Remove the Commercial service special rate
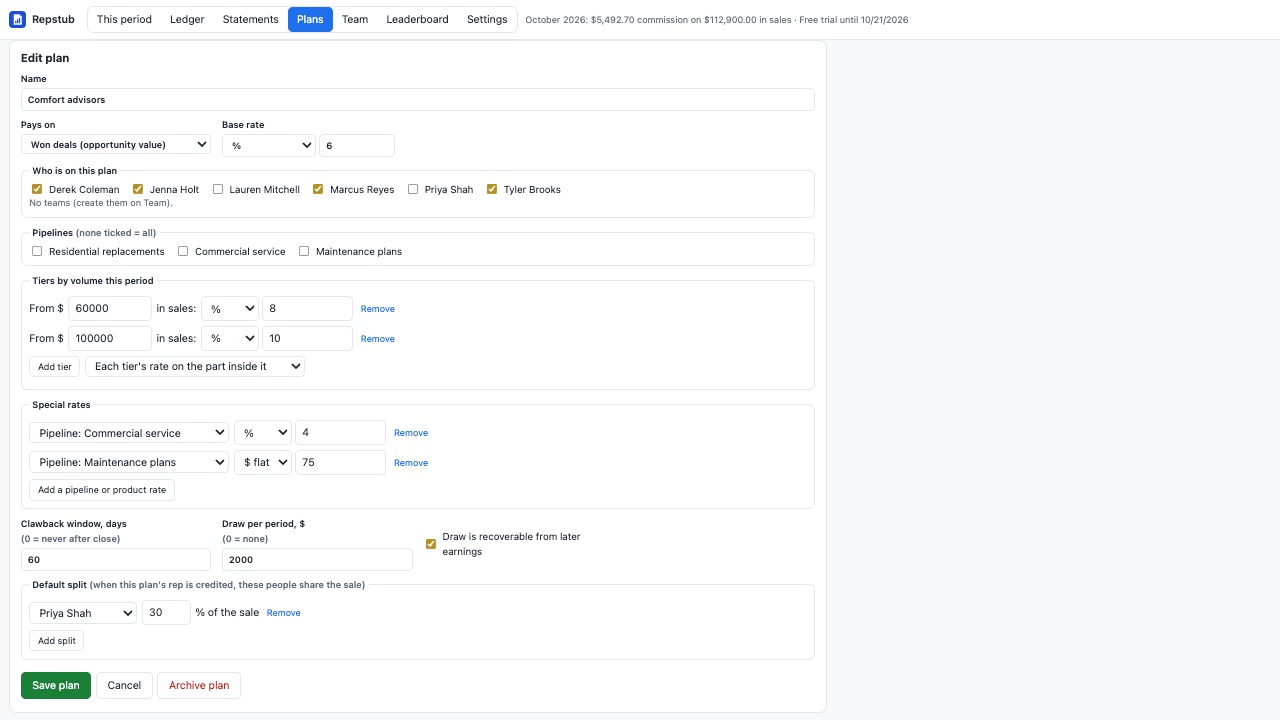1280x720 pixels. click(x=411, y=433)
